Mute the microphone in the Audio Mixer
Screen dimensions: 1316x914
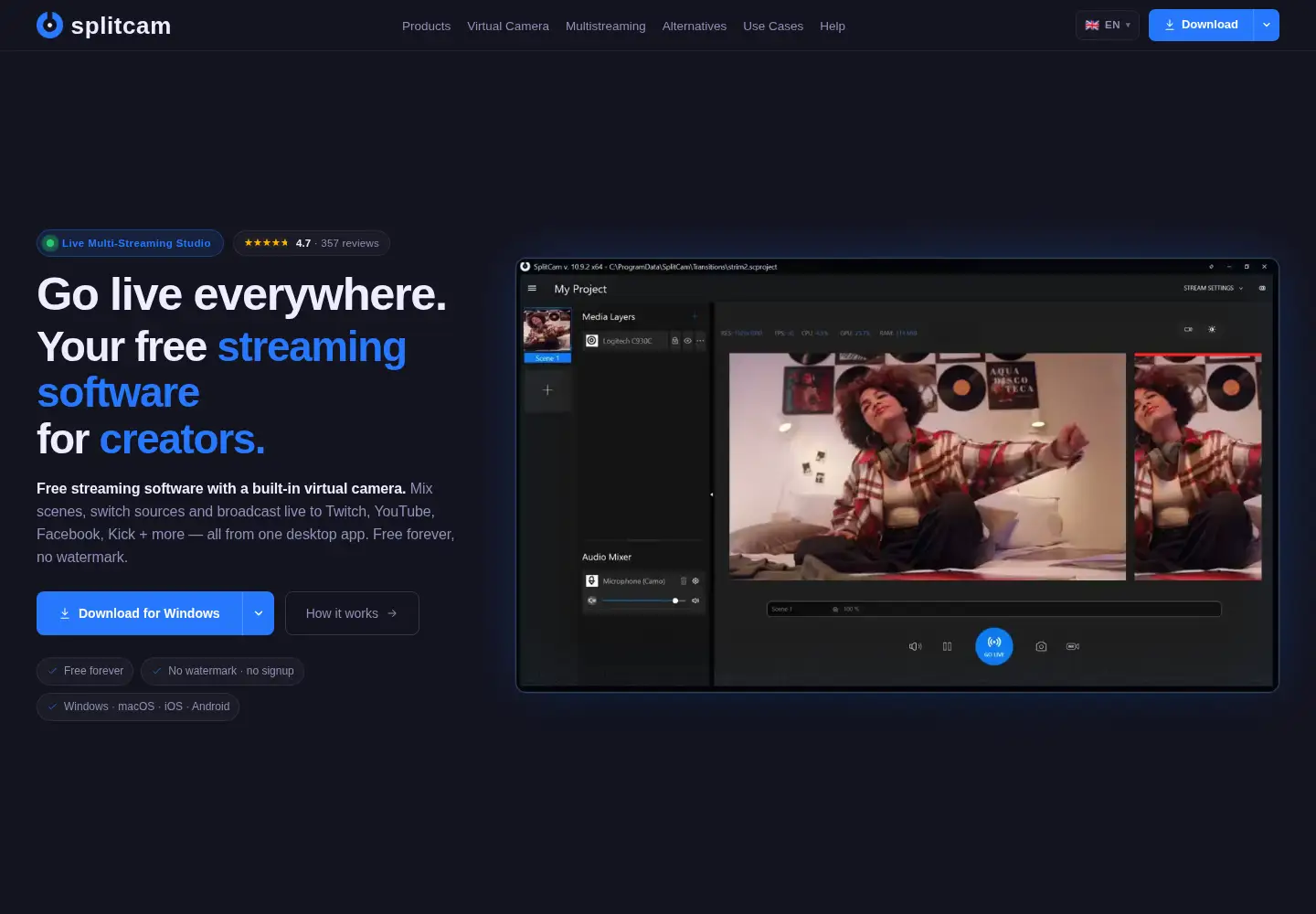[591, 600]
